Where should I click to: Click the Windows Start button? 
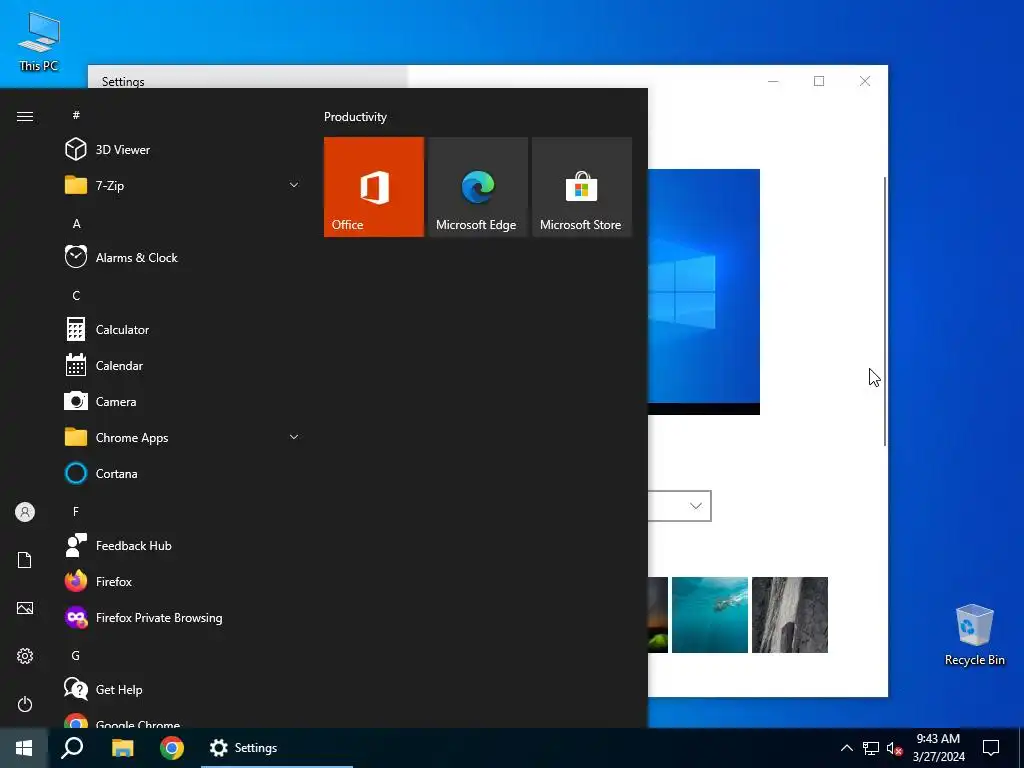(x=24, y=748)
